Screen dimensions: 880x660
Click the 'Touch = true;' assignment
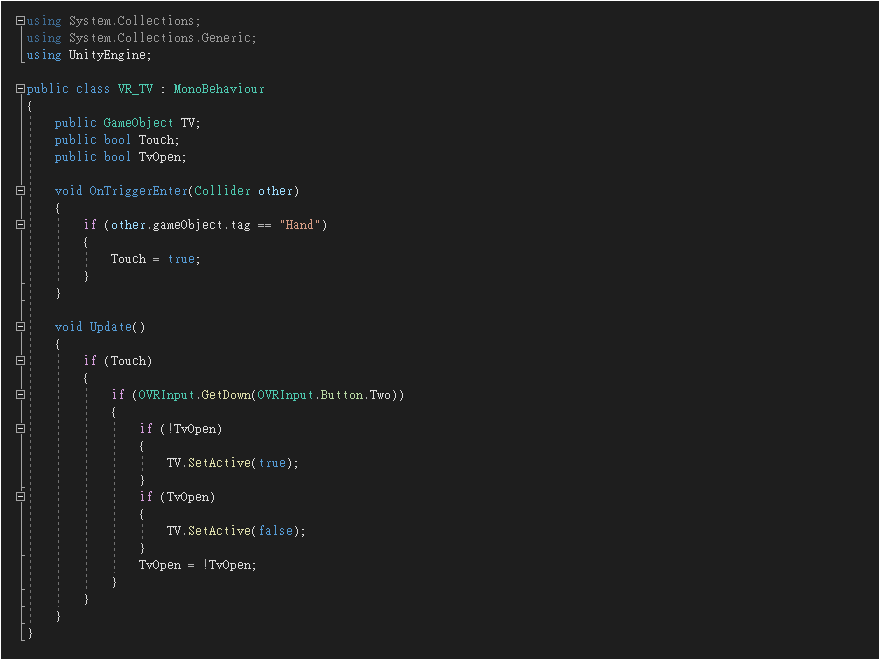(155, 259)
